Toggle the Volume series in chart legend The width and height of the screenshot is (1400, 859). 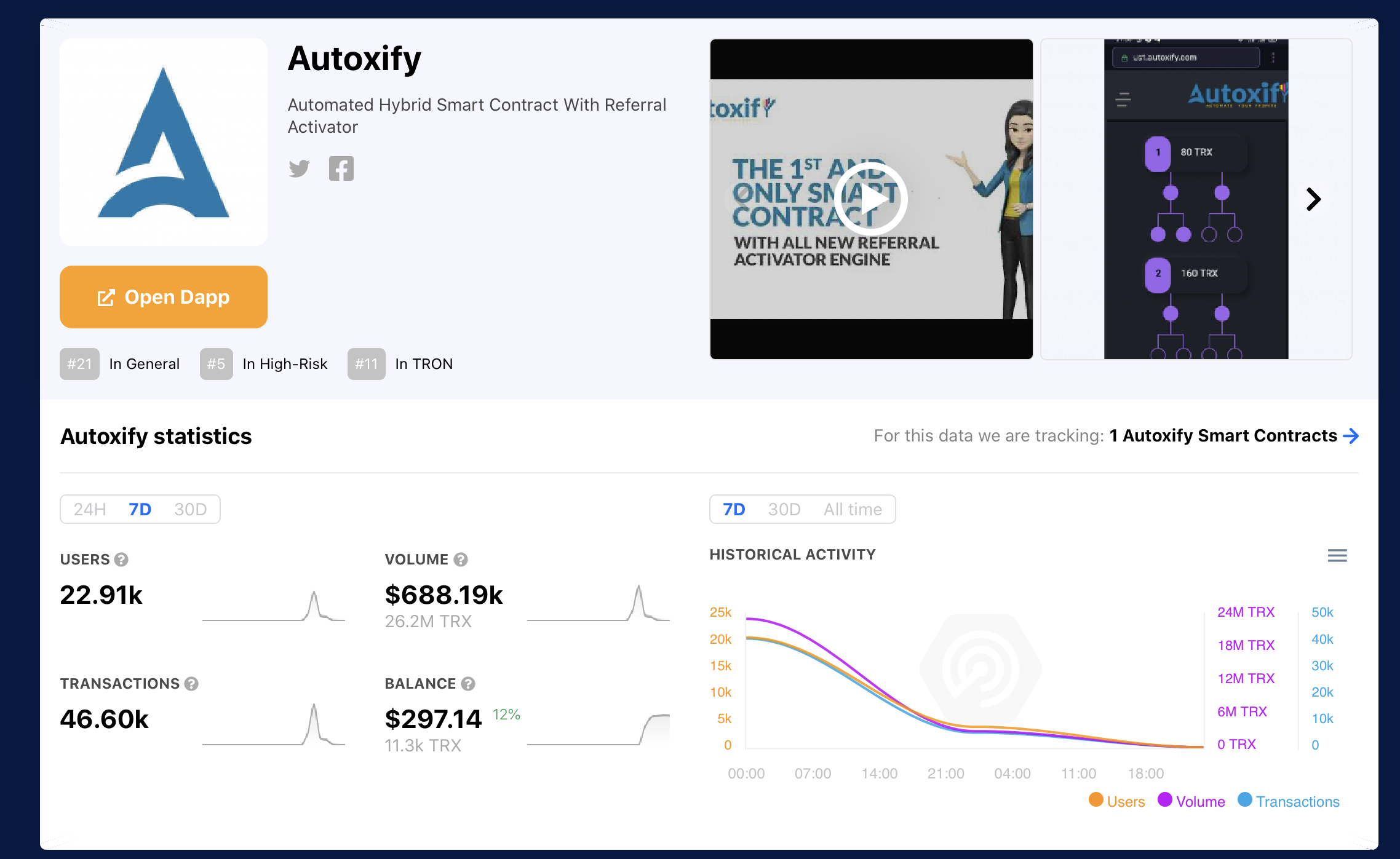click(x=1191, y=801)
